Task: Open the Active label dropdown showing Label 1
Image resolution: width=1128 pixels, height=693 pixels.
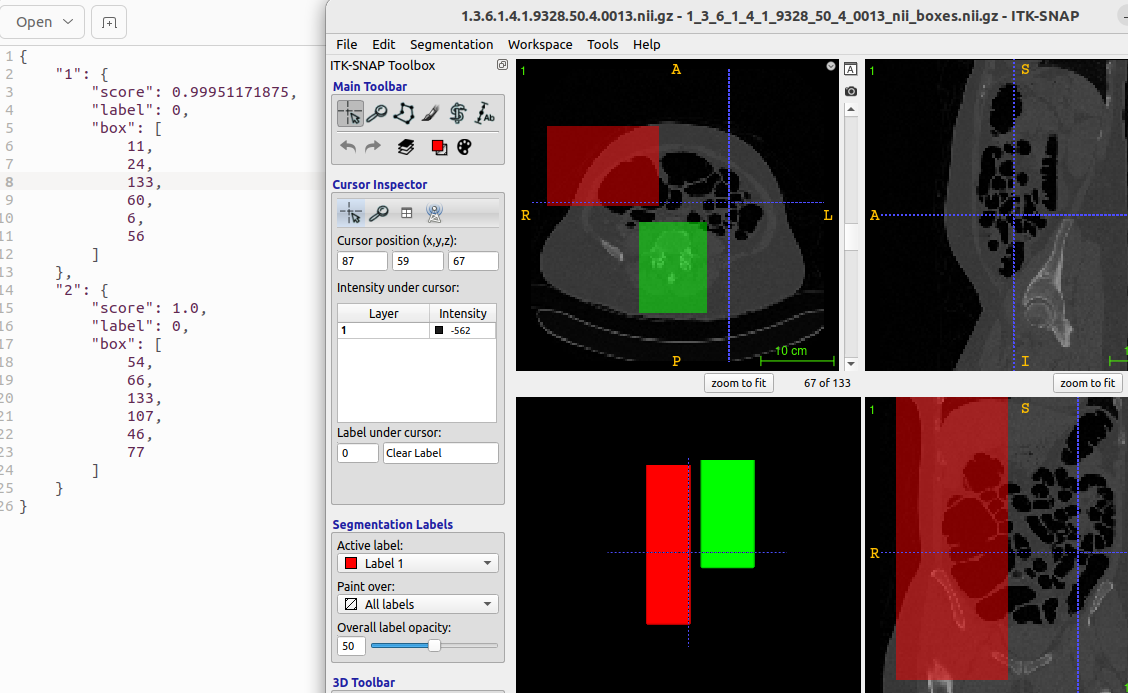Action: tap(417, 563)
